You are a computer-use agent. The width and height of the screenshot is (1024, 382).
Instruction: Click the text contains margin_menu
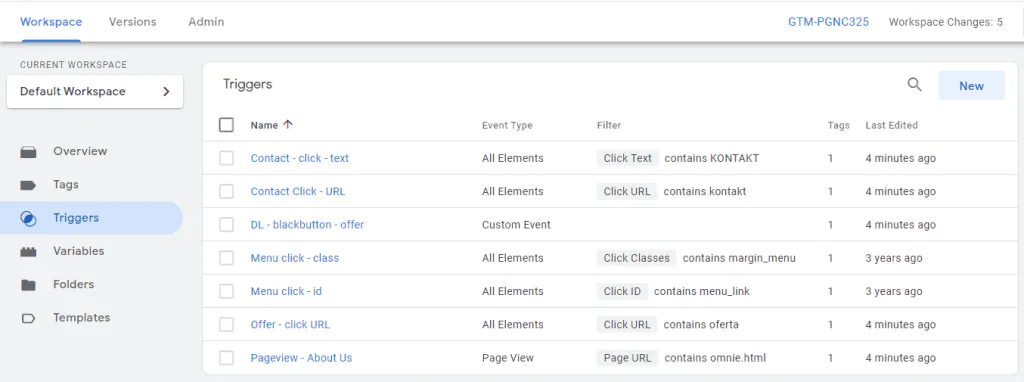coord(739,258)
